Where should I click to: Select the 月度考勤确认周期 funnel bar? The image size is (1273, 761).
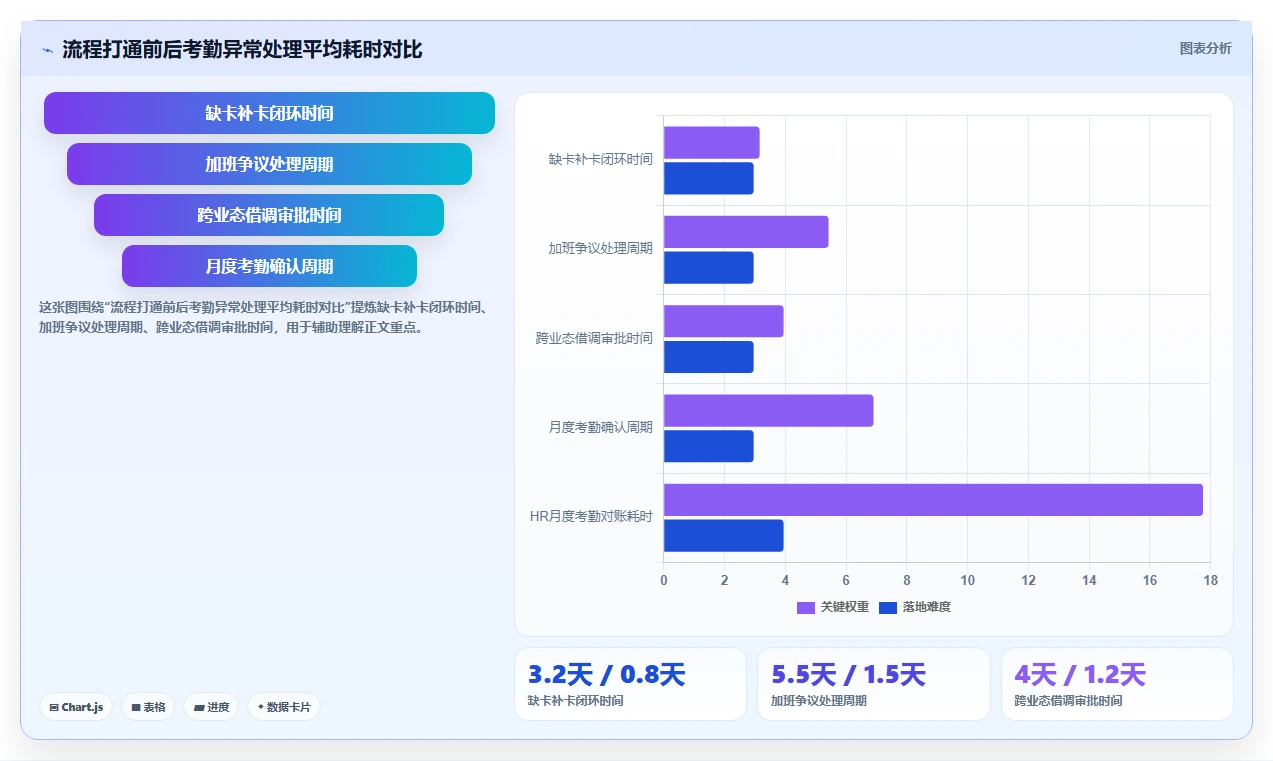point(269,266)
